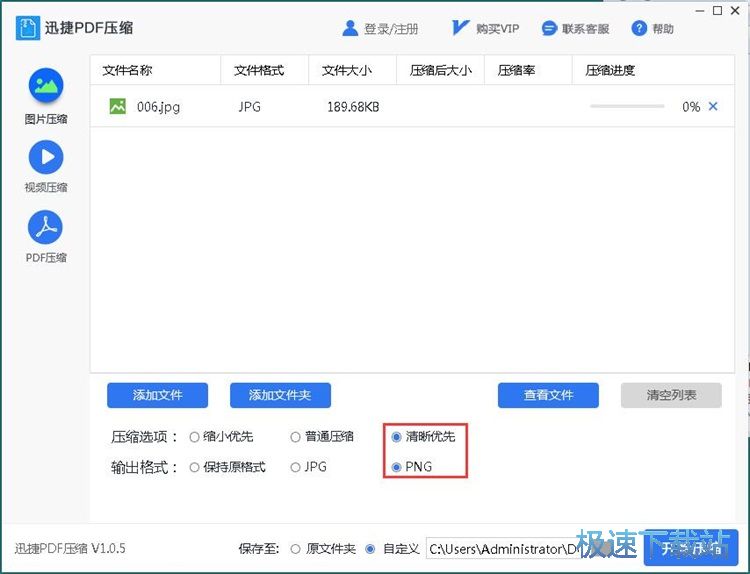Remove 006.jpg with the blue X

point(713,106)
